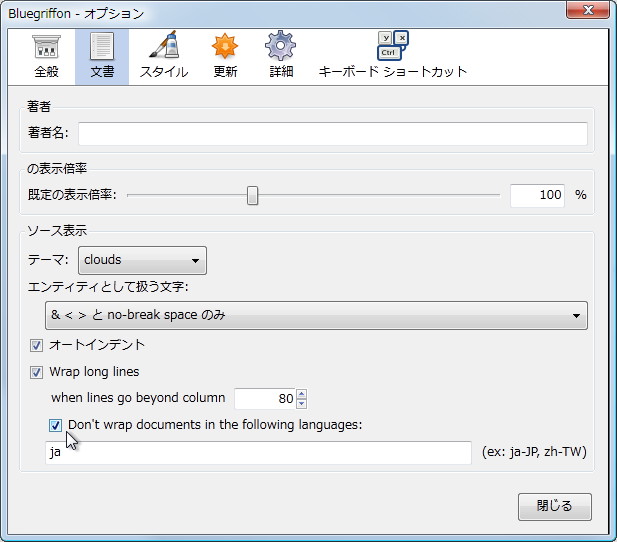This screenshot has height=542, width=617.
Task: Click the column number field showing 80
Action: (265, 398)
